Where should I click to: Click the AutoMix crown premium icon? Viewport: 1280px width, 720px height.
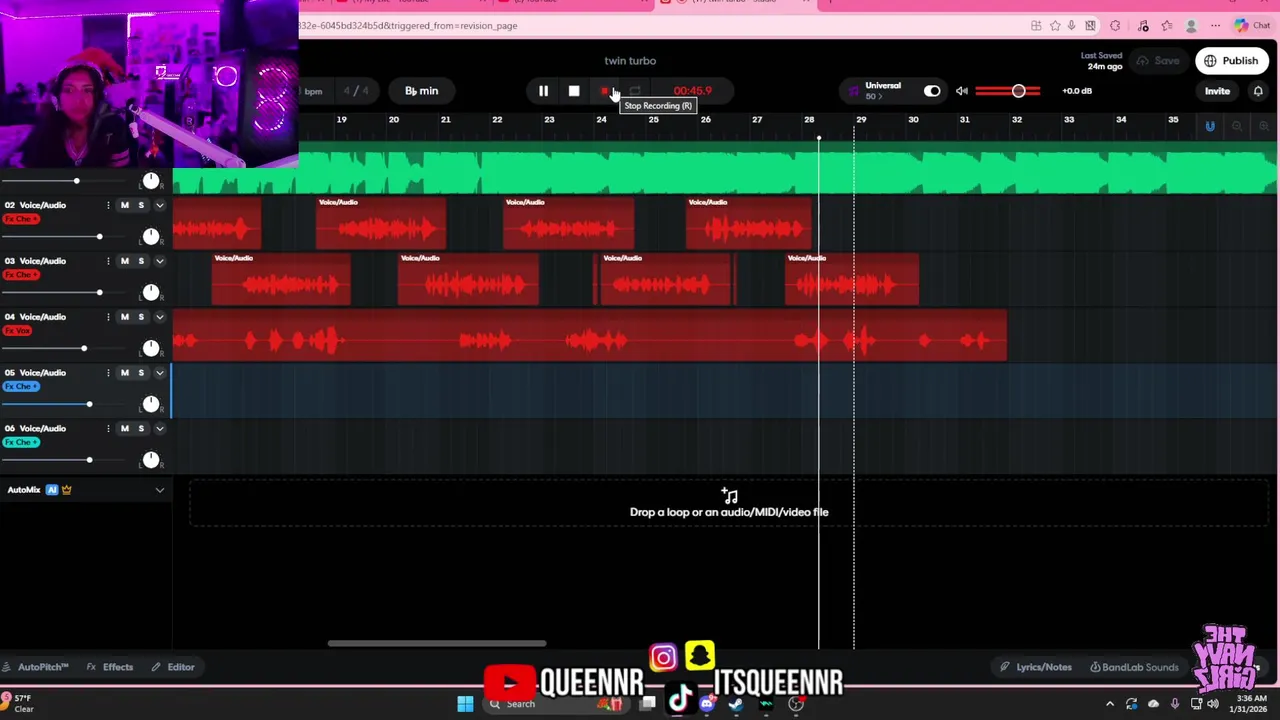67,490
